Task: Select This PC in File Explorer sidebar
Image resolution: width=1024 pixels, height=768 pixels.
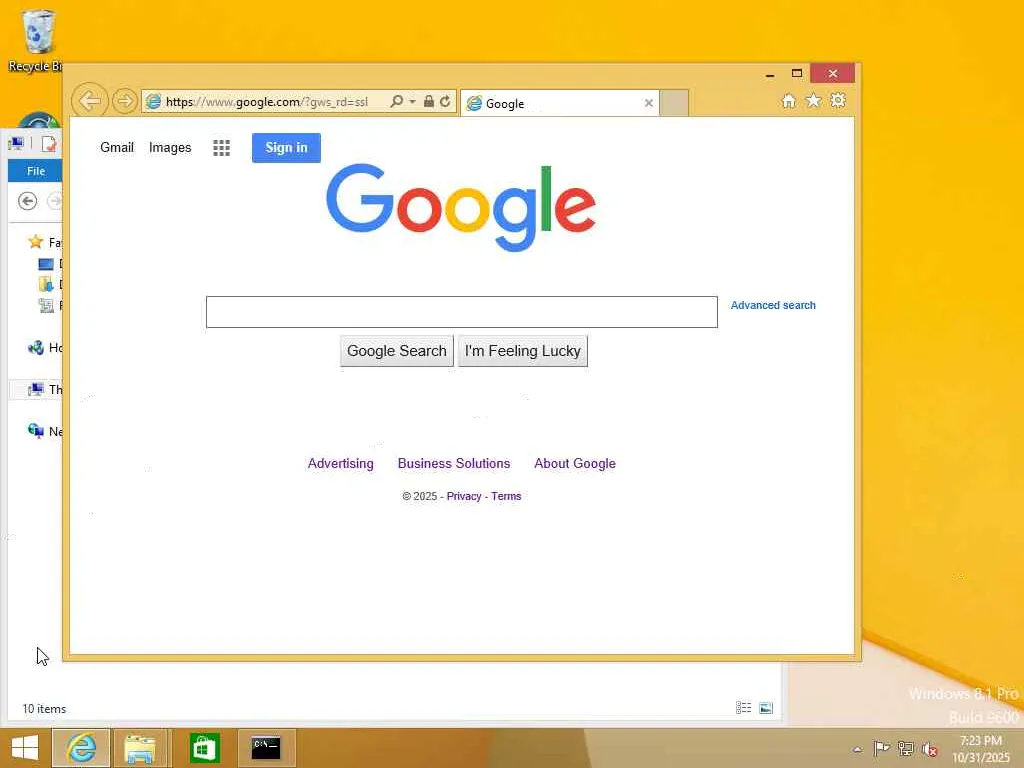Action: (x=36, y=390)
